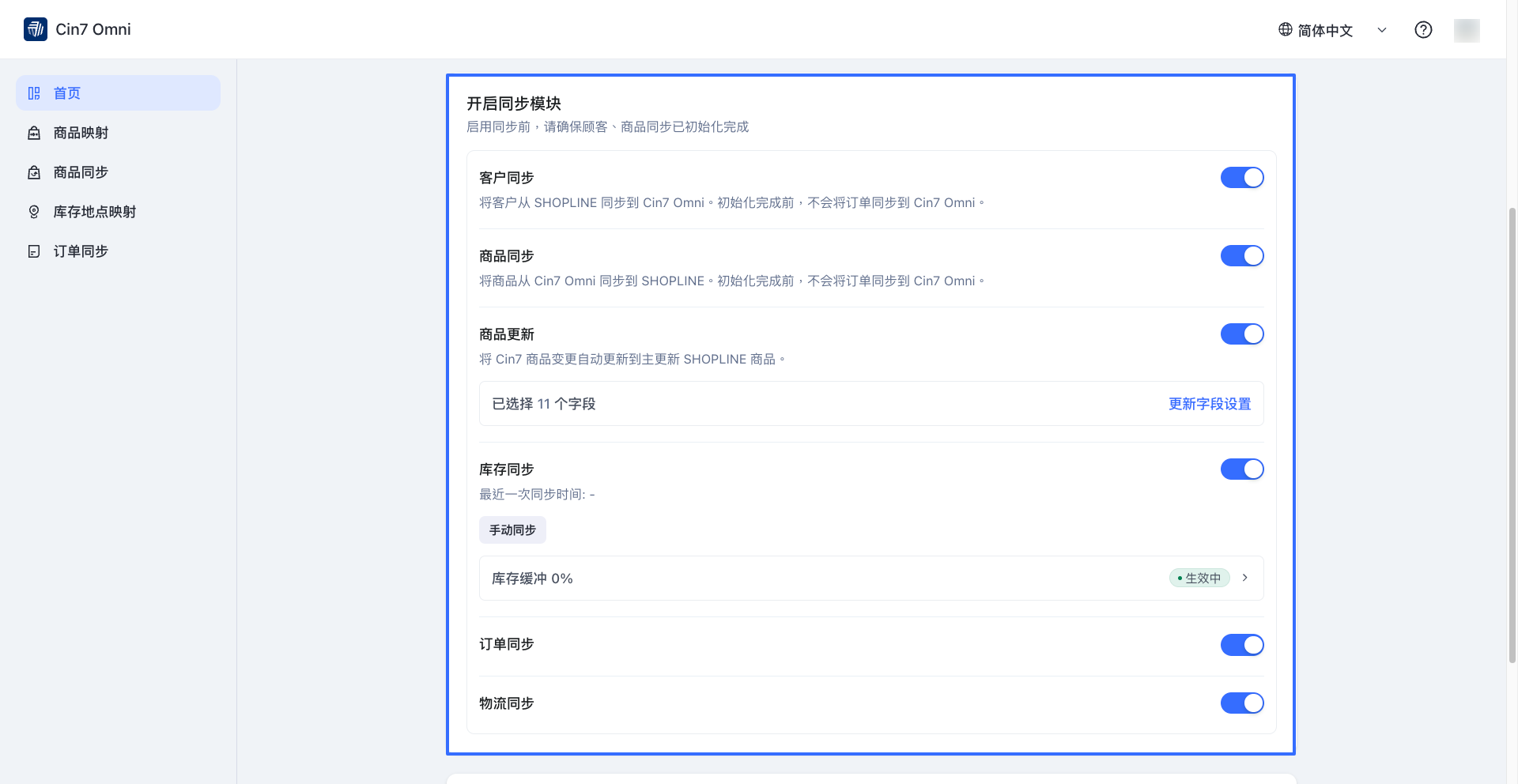Toggle the 客户同步 switch
This screenshot has width=1518, height=784.
pyautogui.click(x=1242, y=178)
